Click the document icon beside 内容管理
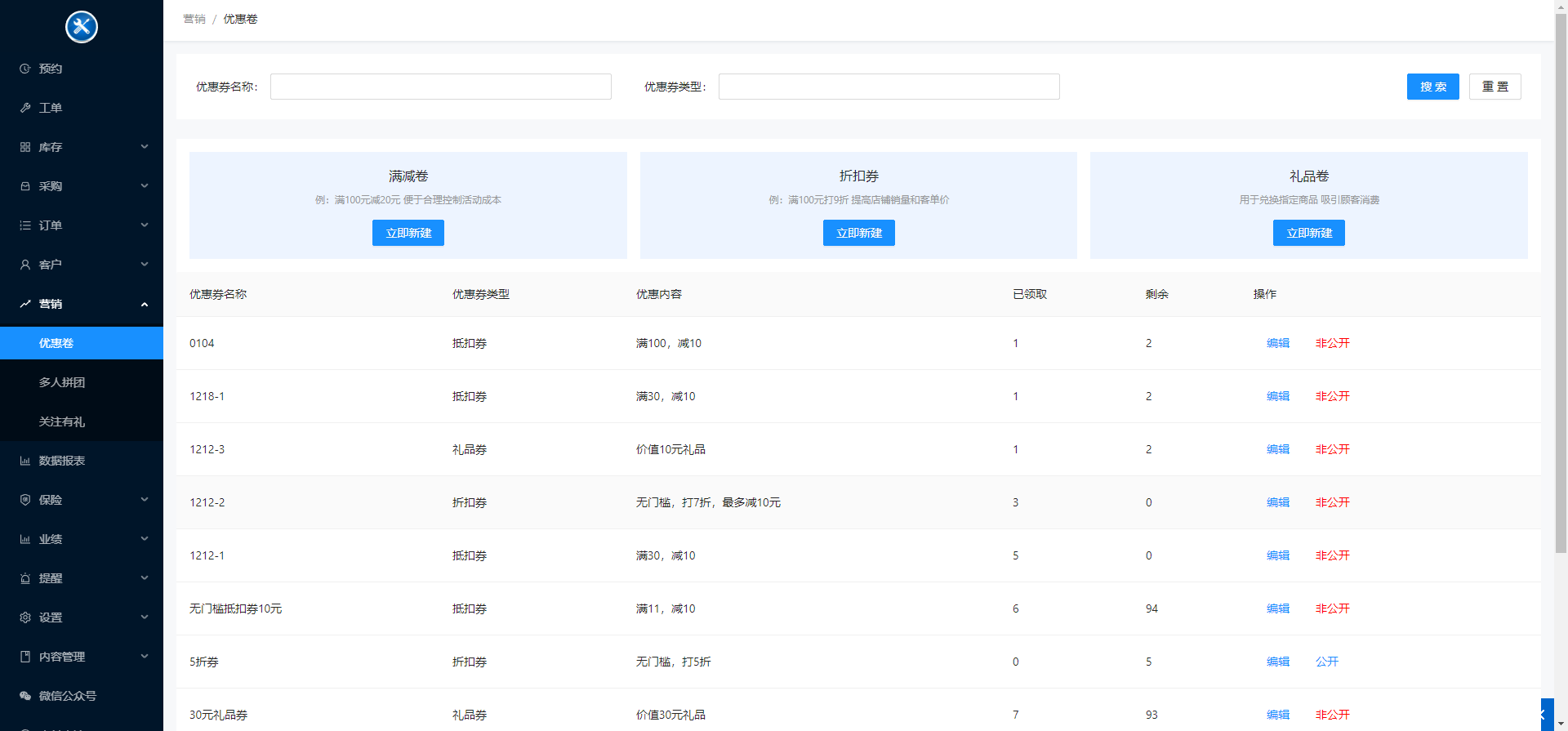This screenshot has width=1568, height=731. [25, 657]
